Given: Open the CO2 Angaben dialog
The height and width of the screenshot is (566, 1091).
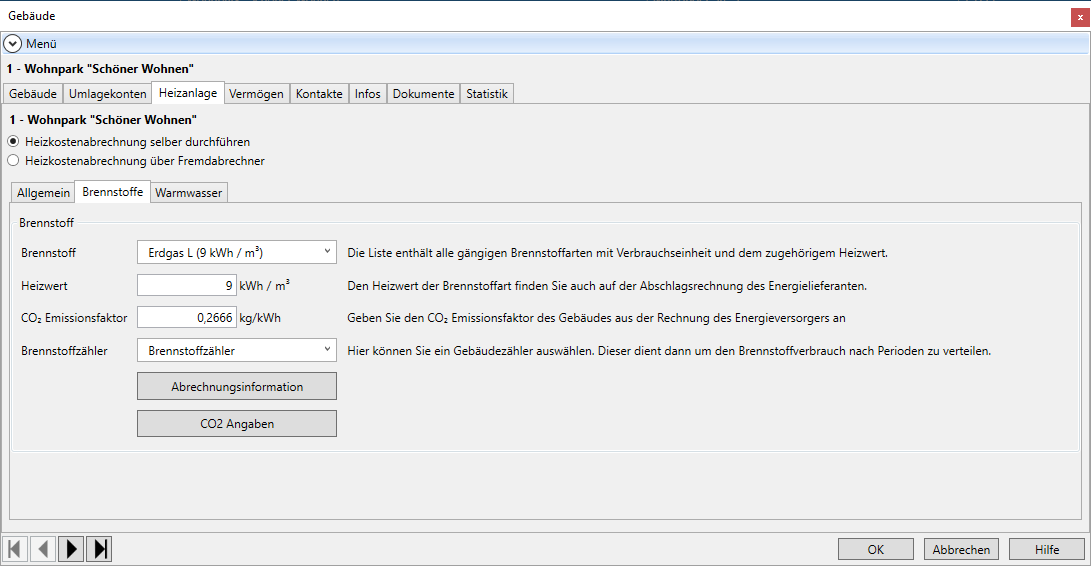Looking at the screenshot, I should (237, 424).
